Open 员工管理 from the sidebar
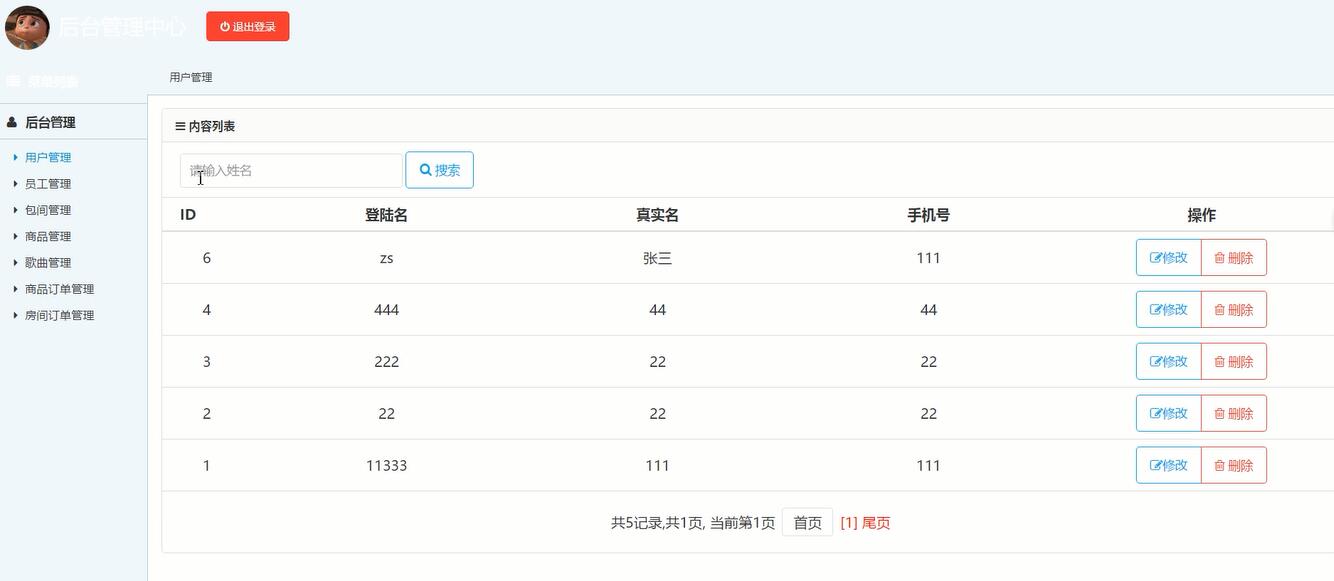The image size is (1334, 581). (x=48, y=183)
